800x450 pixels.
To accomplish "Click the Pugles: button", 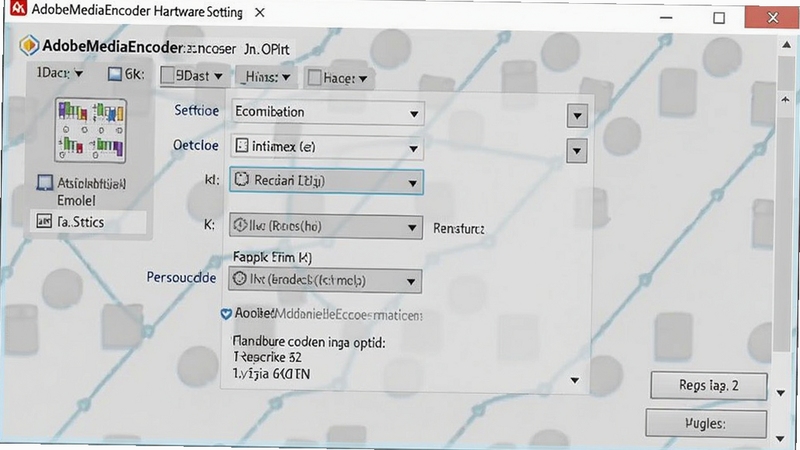I will (x=706, y=423).
